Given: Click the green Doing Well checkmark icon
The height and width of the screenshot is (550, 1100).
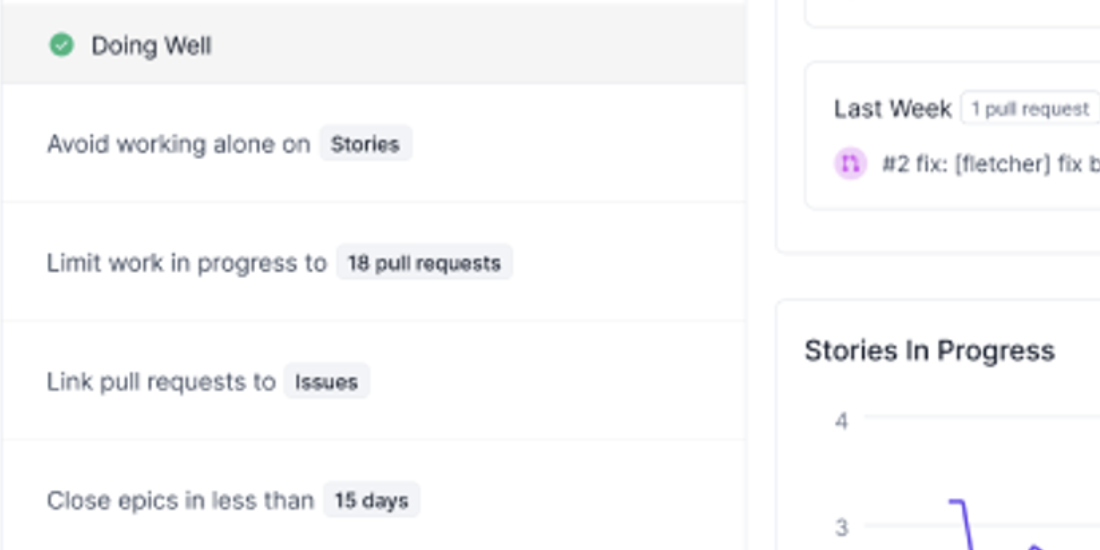Looking at the screenshot, I should (x=62, y=45).
